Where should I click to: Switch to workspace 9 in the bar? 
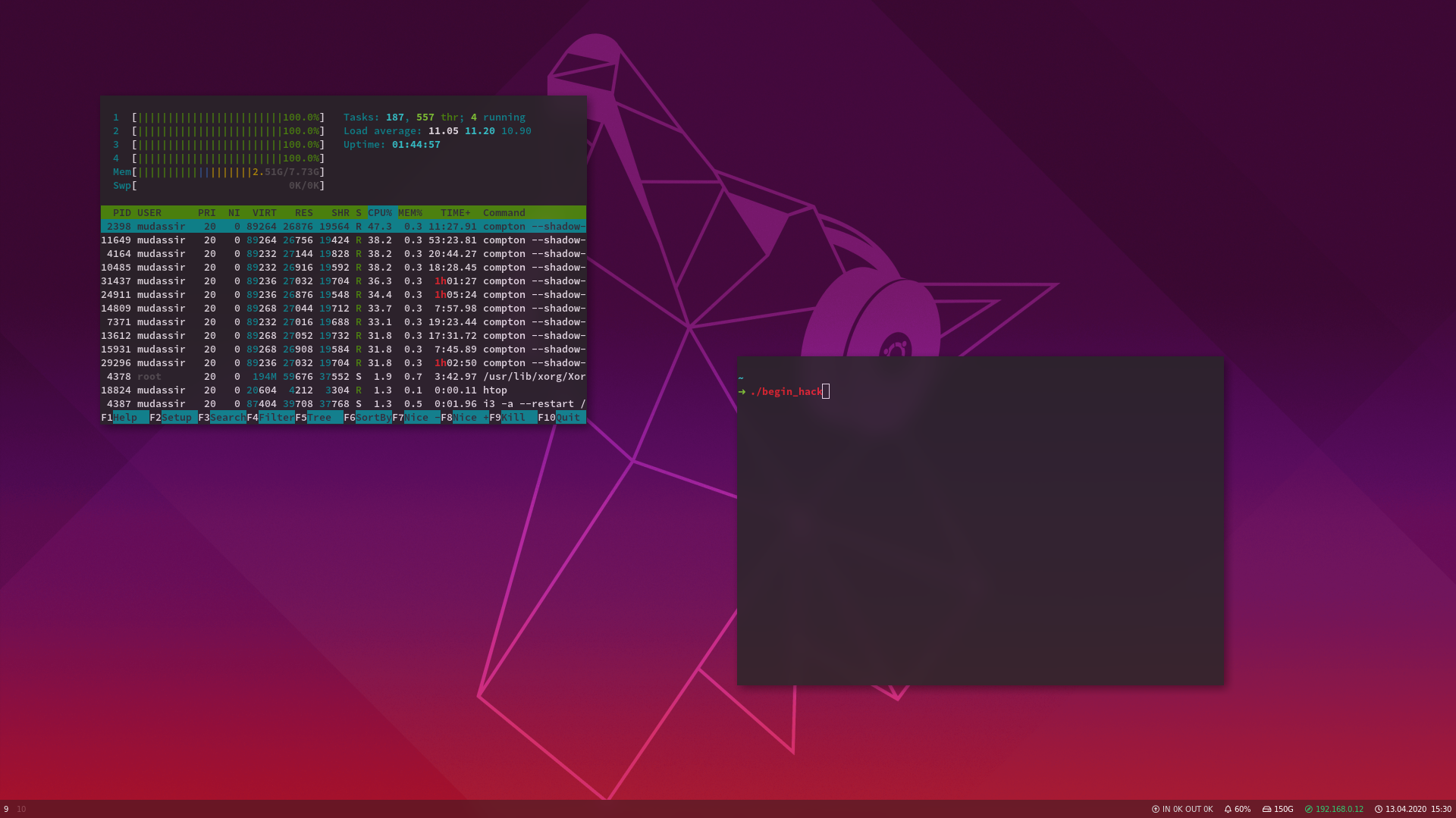point(6,809)
